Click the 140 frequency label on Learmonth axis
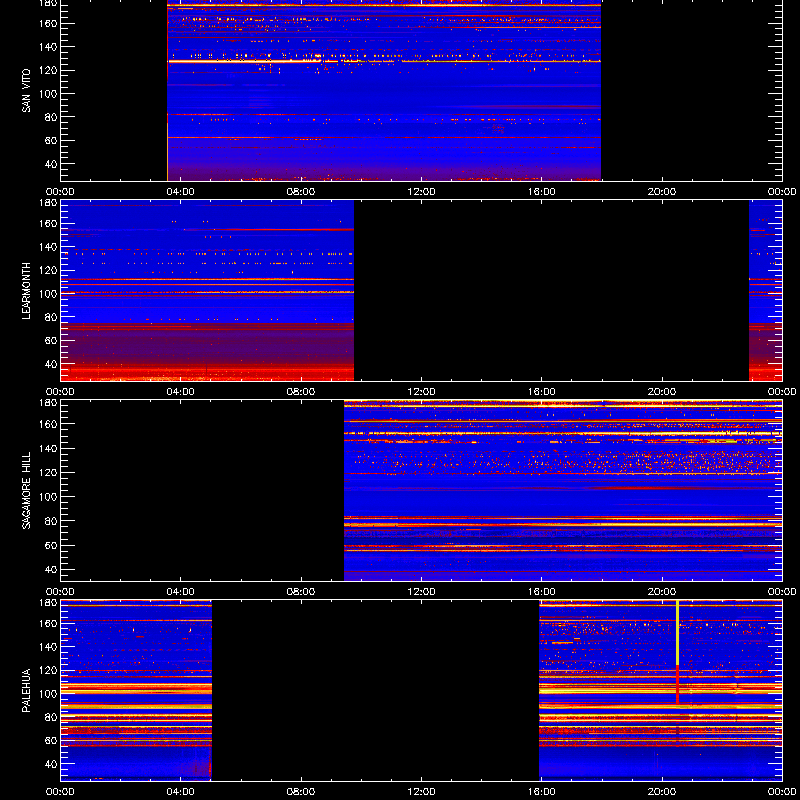The image size is (800, 800). (x=50, y=247)
